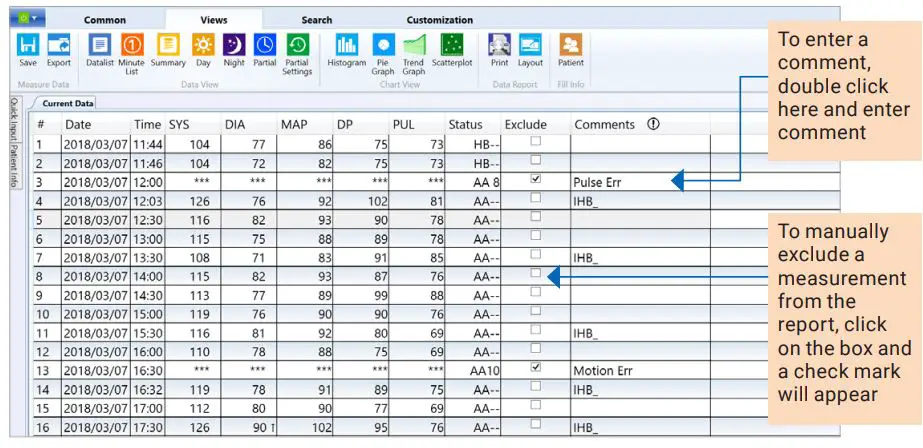This screenshot has height=448, width=923.
Task: Open the Customization ribbon tab
Action: click(x=440, y=20)
